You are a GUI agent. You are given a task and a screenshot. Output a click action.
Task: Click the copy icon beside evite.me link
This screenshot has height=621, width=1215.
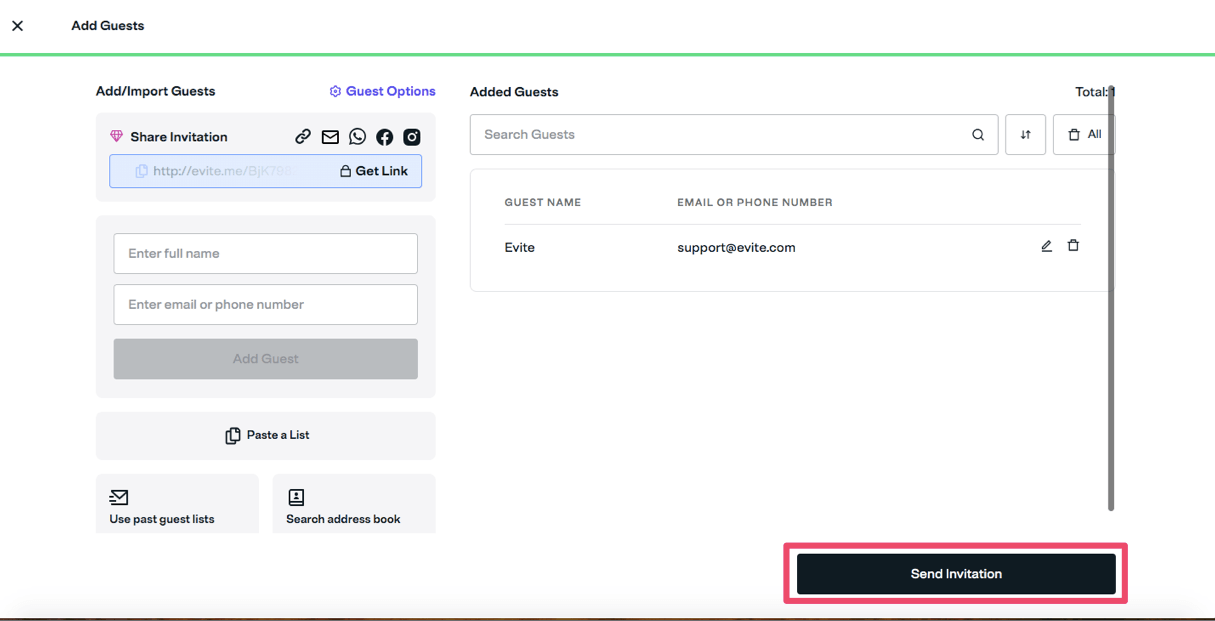click(x=141, y=171)
